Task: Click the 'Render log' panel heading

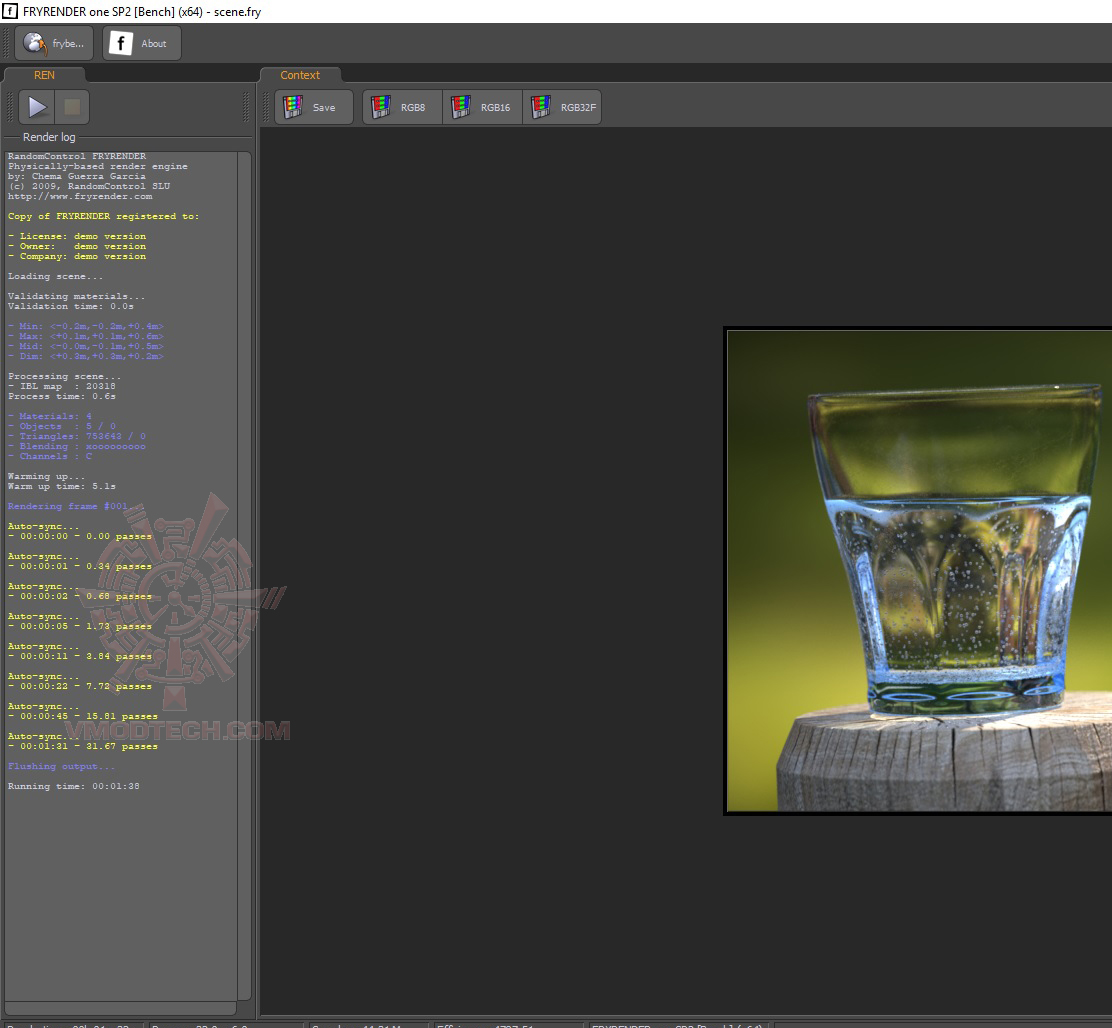Action: pos(49,137)
